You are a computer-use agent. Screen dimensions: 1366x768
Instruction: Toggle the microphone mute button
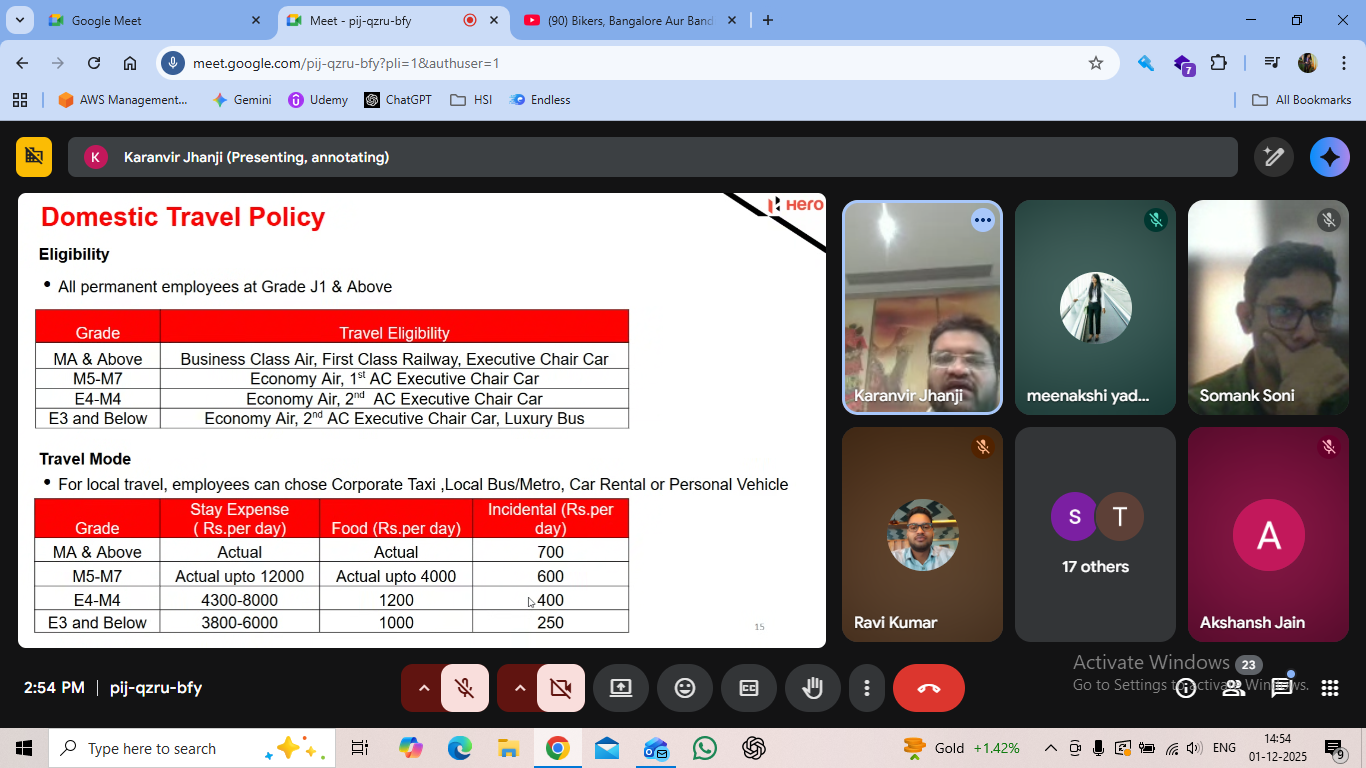[x=464, y=688]
